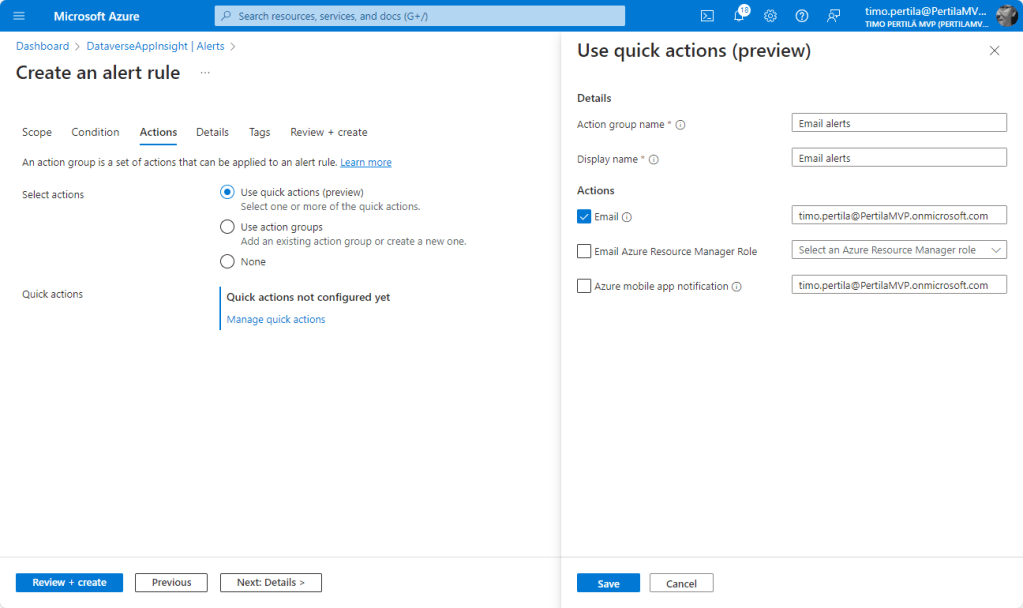Screen dimensions: 1023x608
Task: Open the Help question mark menu
Action: pos(801,16)
